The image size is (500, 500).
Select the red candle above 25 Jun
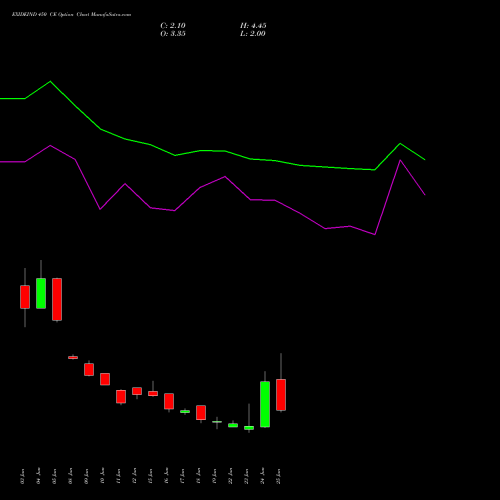click(281, 395)
